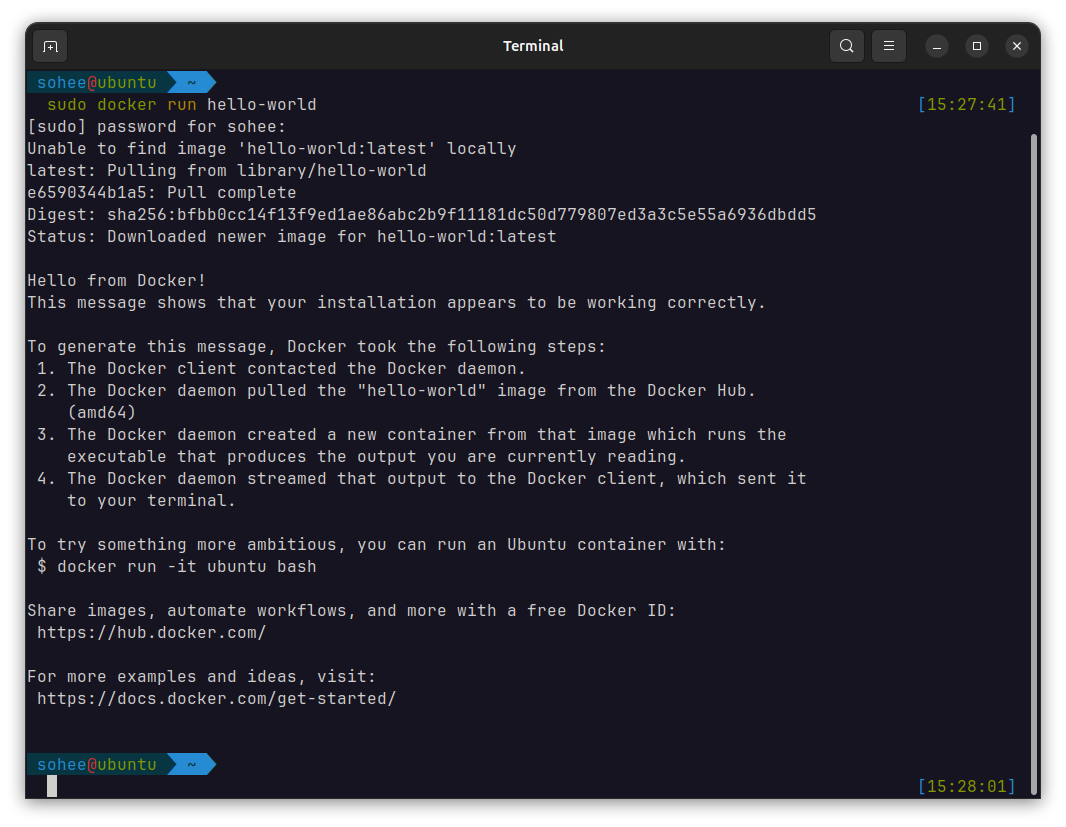The height and width of the screenshot is (827, 1066).
Task: Open the terminal search tool
Action: (x=846, y=46)
